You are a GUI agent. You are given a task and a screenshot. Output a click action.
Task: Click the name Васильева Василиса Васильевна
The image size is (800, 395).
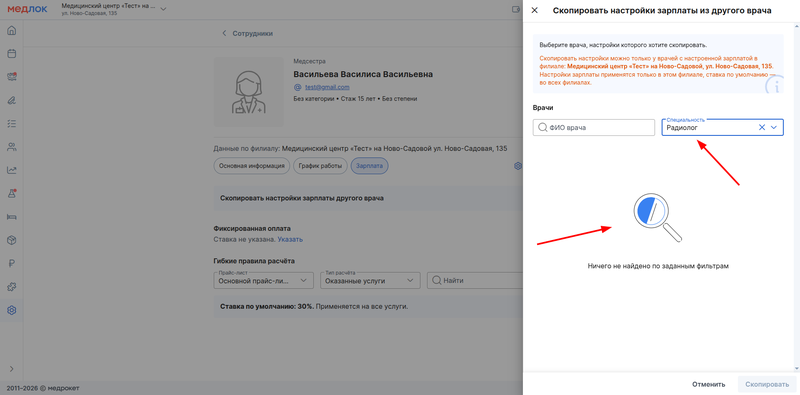363,74
